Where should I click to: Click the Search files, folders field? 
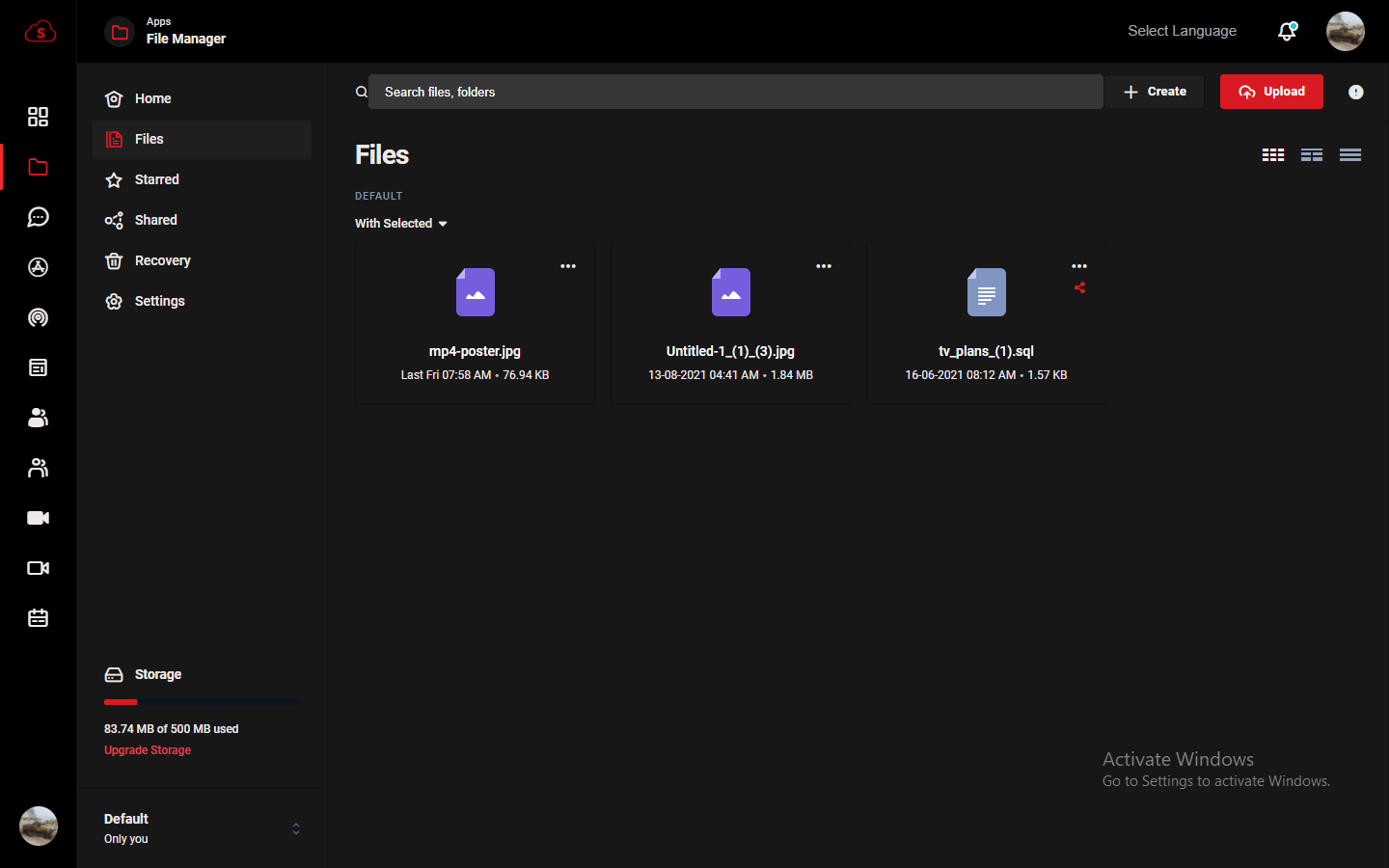click(x=735, y=92)
